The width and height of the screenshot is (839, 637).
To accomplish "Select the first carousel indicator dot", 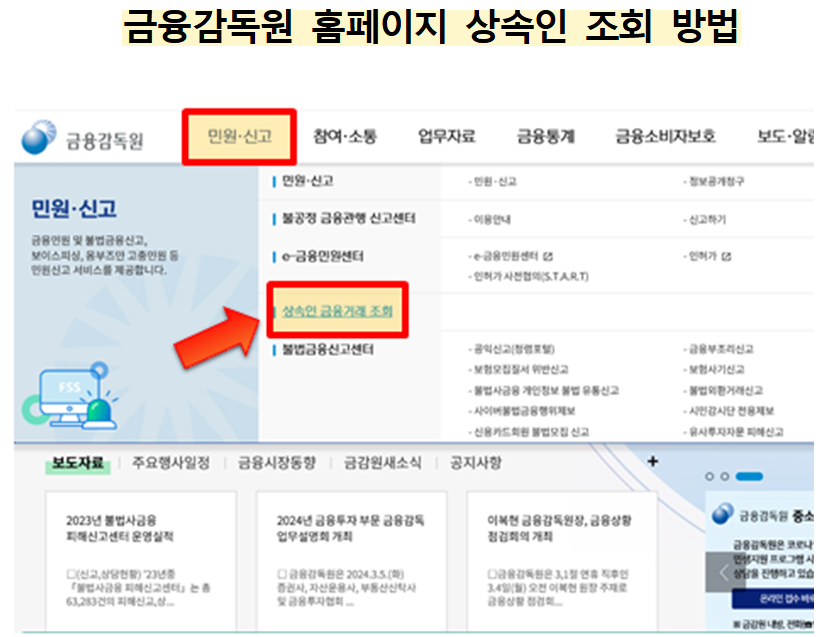I will 710,477.
